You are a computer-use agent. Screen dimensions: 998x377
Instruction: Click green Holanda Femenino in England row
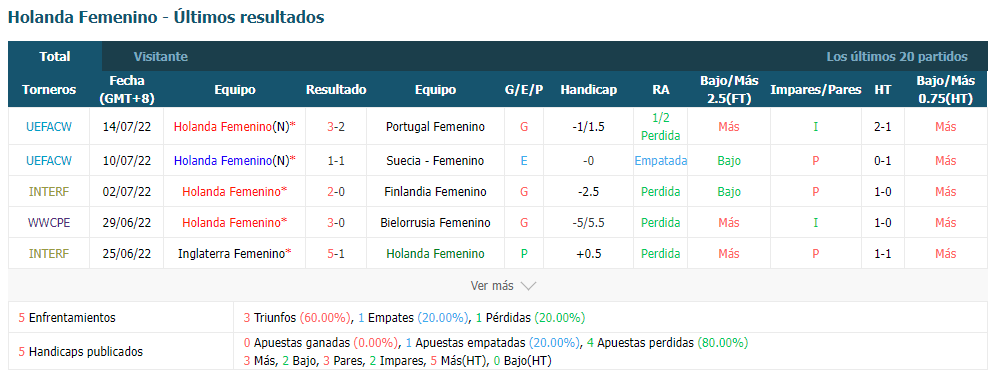tap(435, 253)
